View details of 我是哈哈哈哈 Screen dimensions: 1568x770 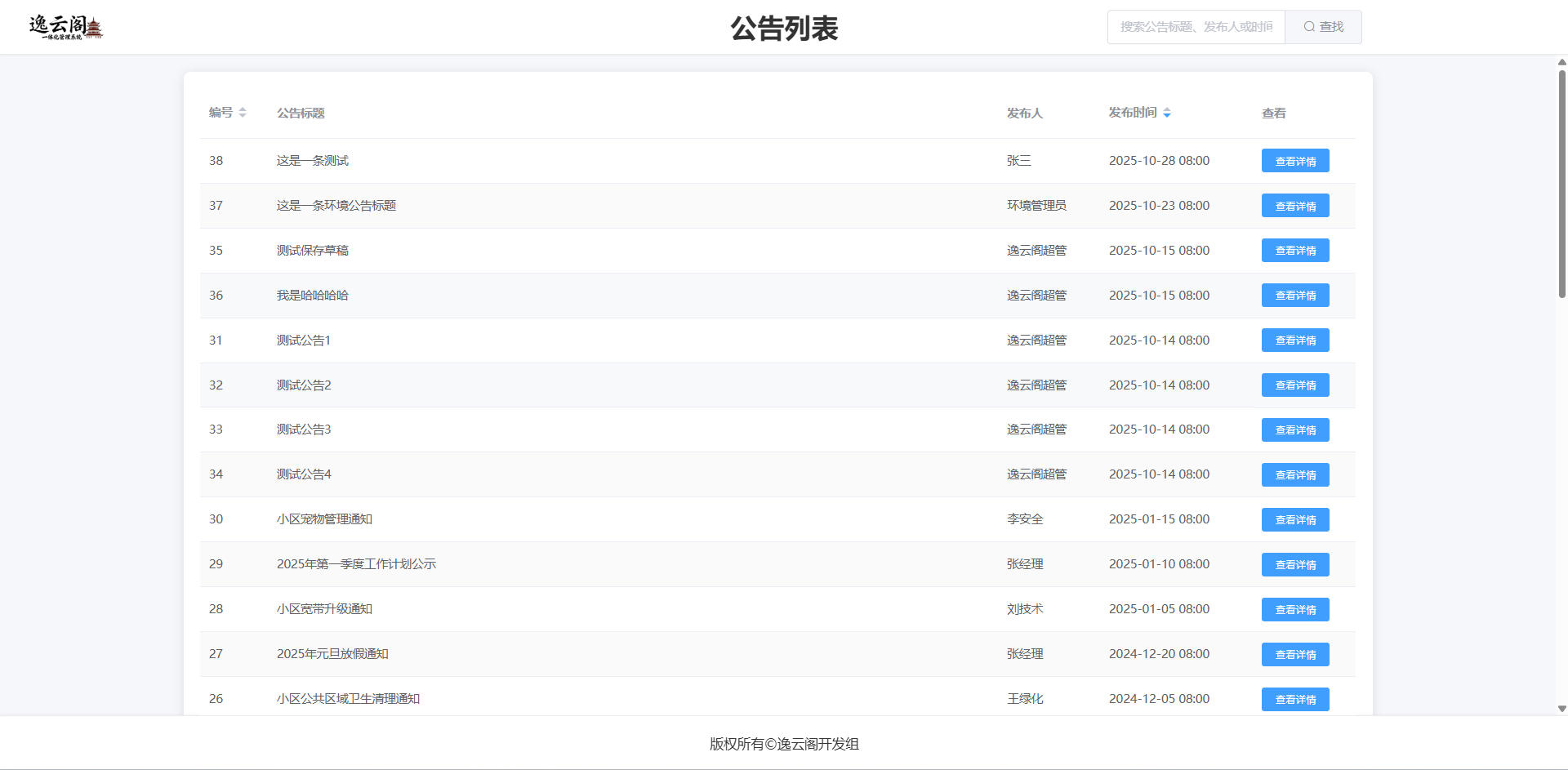1294,295
